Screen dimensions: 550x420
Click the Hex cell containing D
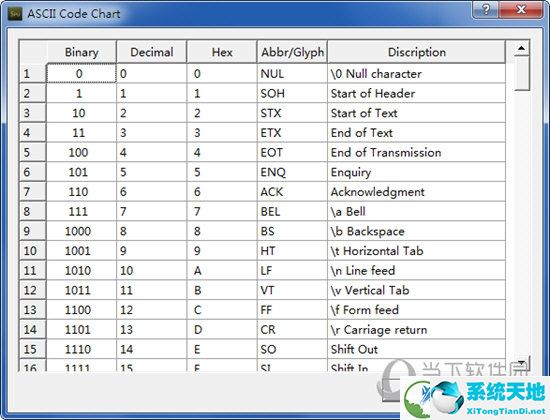(x=222, y=329)
